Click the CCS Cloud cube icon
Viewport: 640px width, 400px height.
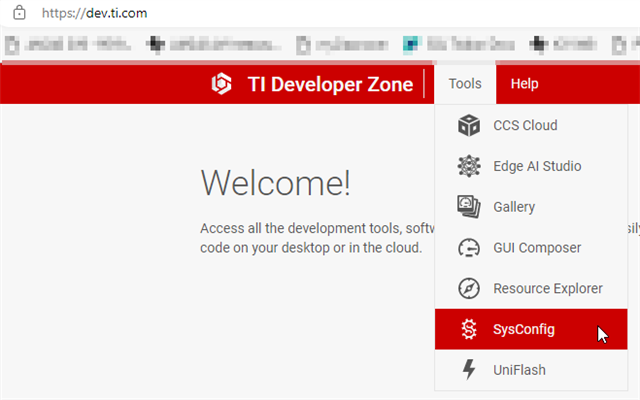pyautogui.click(x=469, y=125)
